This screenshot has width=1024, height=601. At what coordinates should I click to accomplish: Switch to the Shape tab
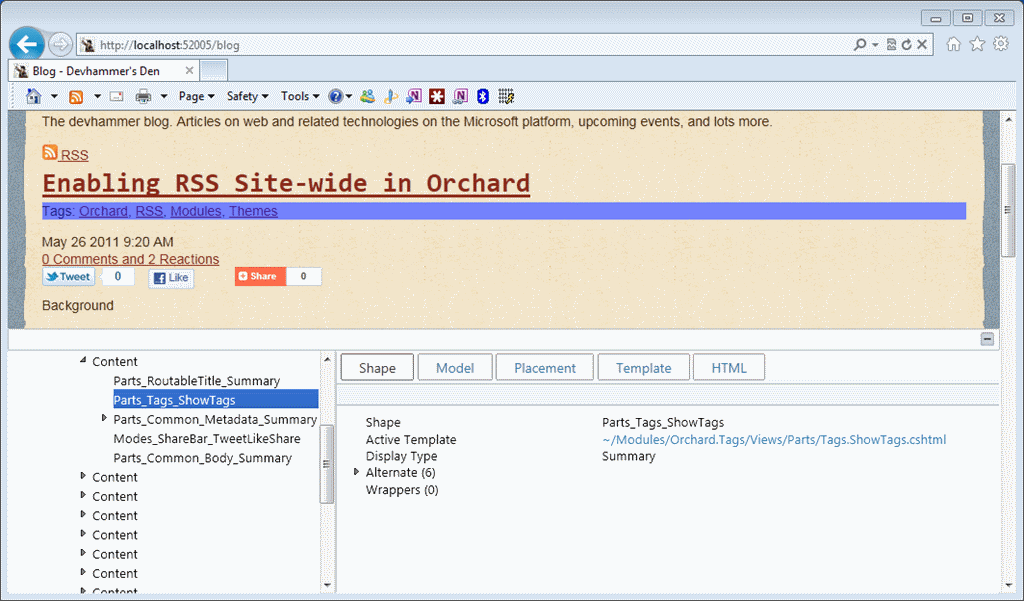[x=377, y=368]
